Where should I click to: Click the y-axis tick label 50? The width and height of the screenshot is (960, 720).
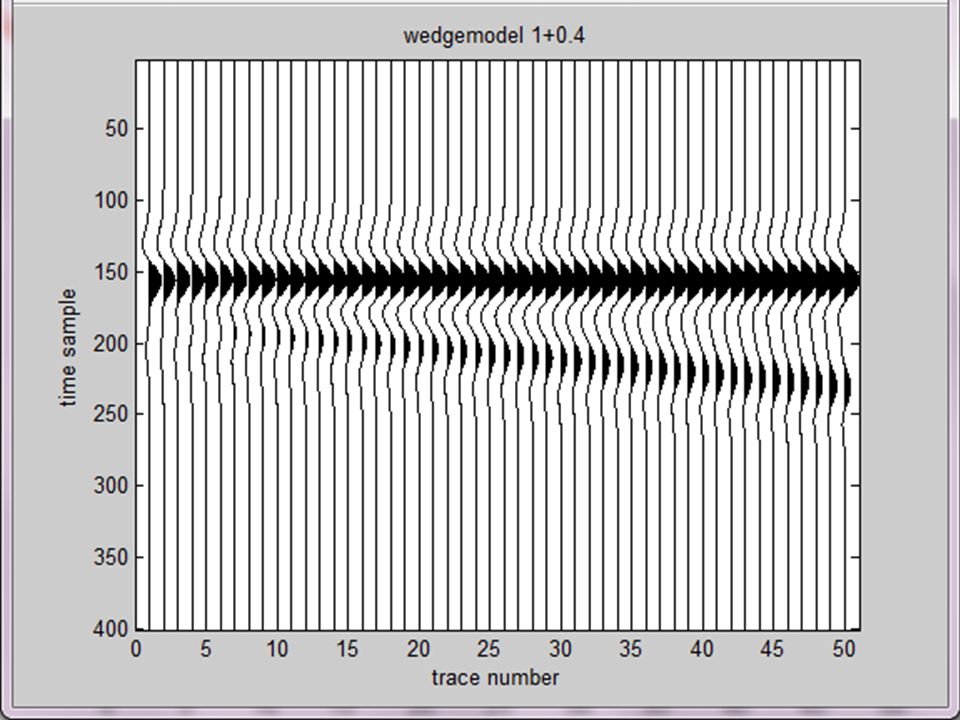[x=116, y=129]
